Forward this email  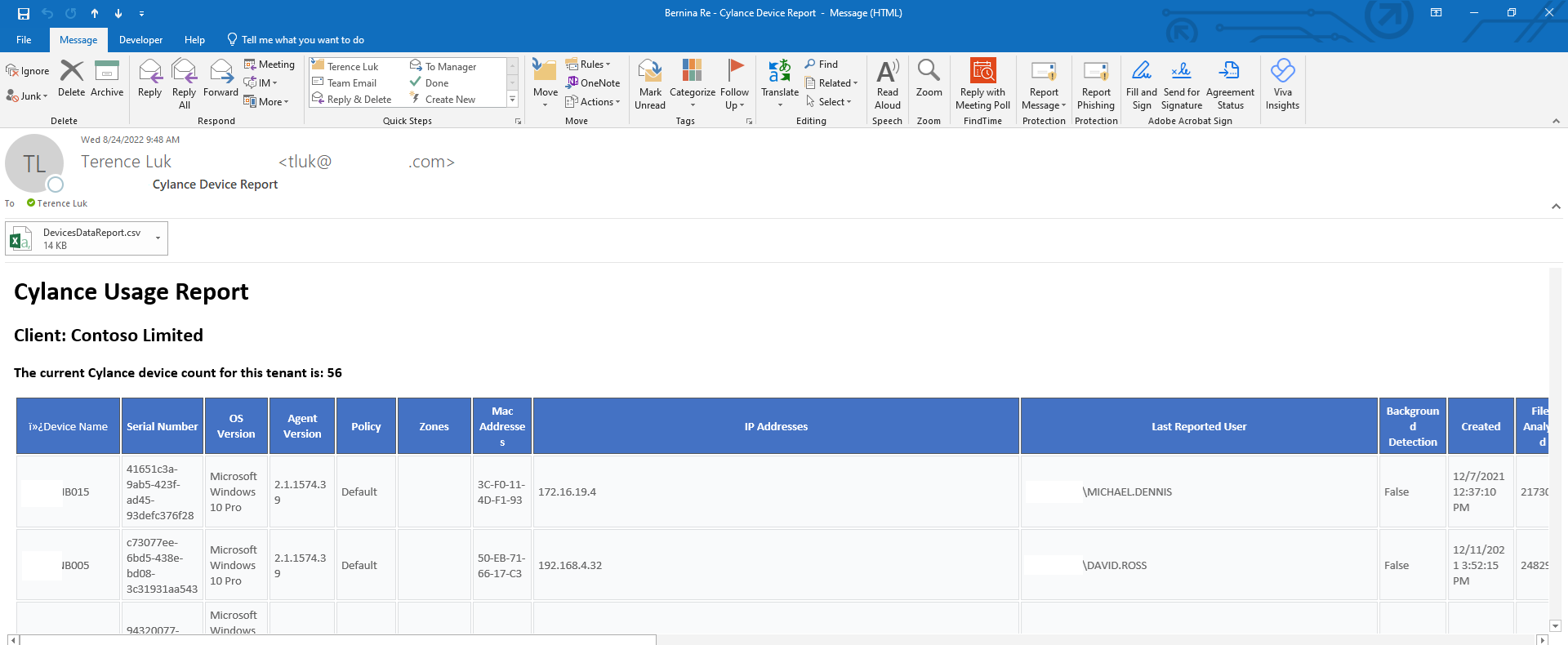(x=220, y=78)
